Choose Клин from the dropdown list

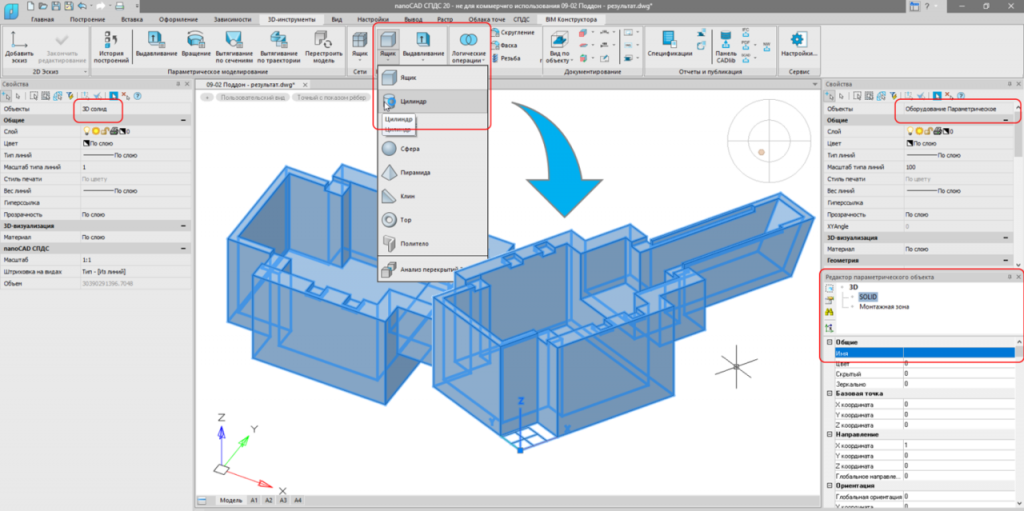point(432,196)
